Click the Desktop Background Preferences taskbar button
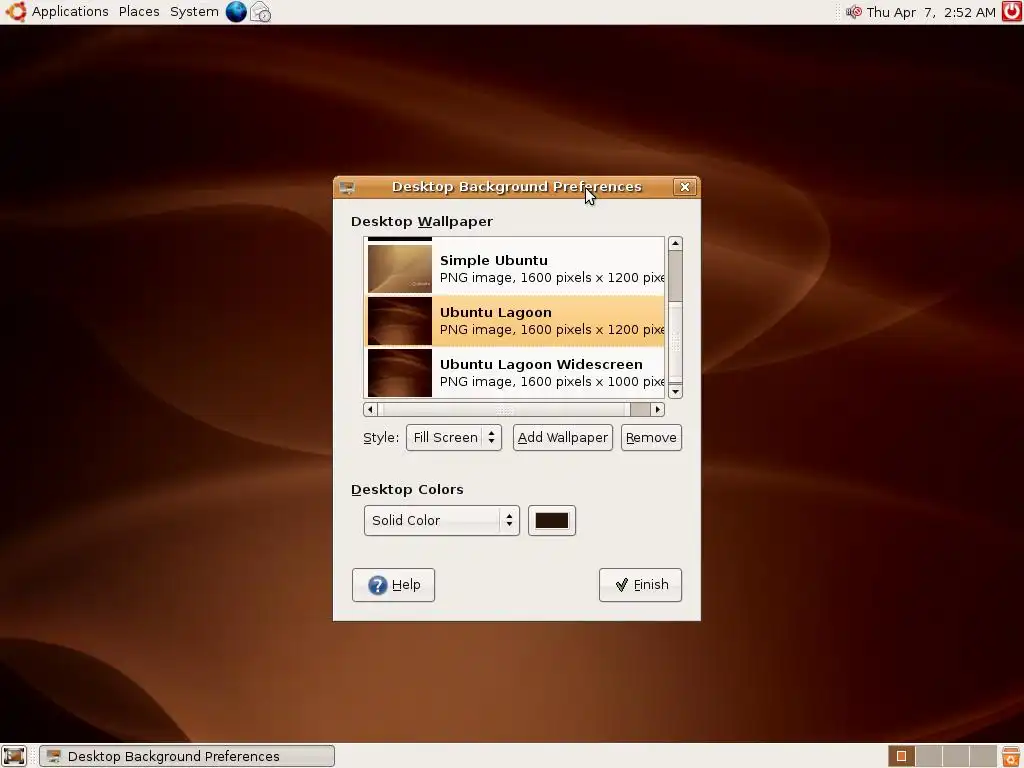This screenshot has width=1024, height=768. 187,756
